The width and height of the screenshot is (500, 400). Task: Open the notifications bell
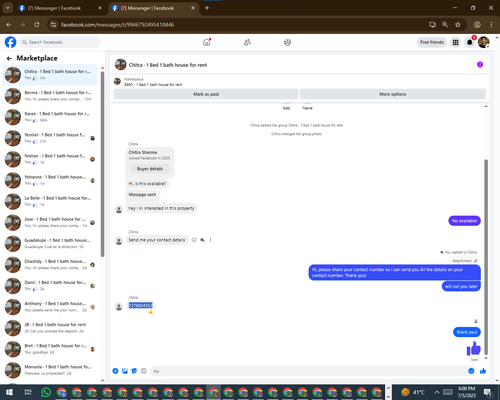pyautogui.click(x=470, y=42)
